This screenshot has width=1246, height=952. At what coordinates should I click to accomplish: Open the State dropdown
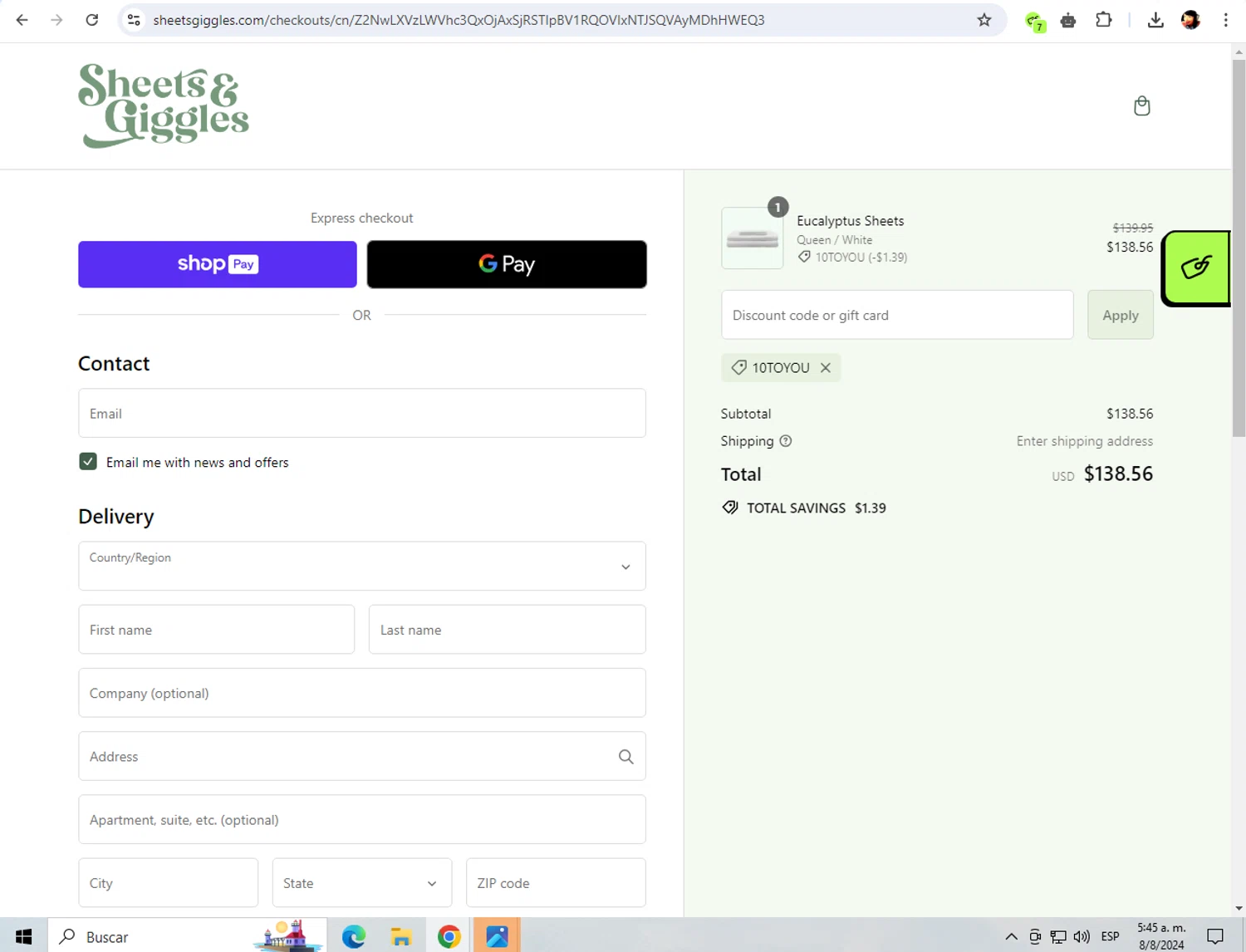coord(362,883)
